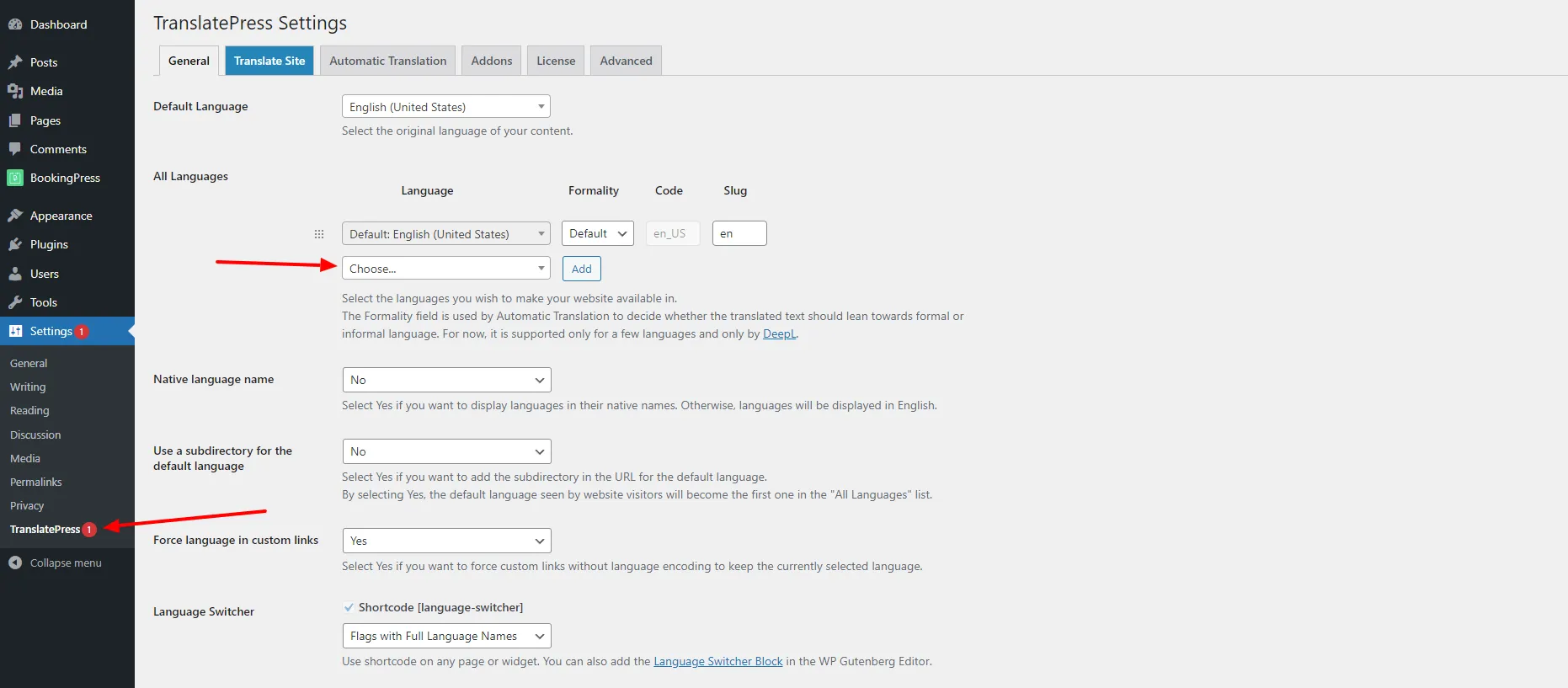Click the Add language button
The height and width of the screenshot is (688, 1568).
pyautogui.click(x=582, y=269)
